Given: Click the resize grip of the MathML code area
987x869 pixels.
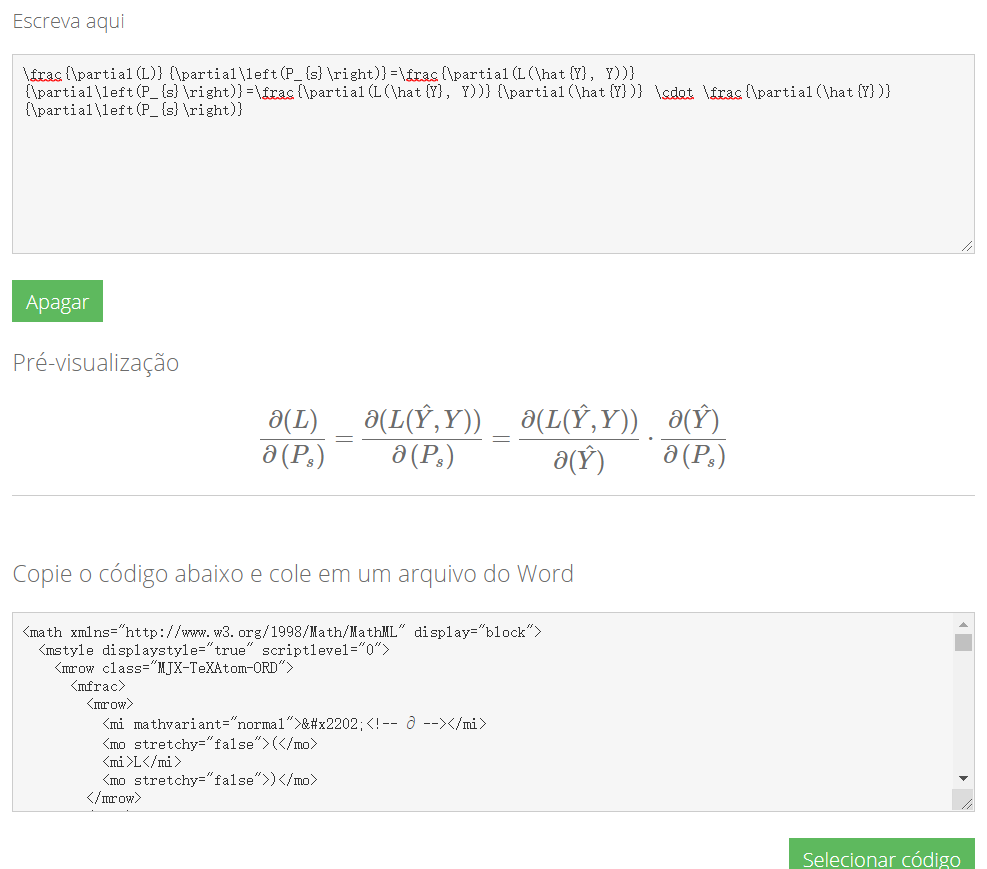Looking at the screenshot, I should (967, 801).
